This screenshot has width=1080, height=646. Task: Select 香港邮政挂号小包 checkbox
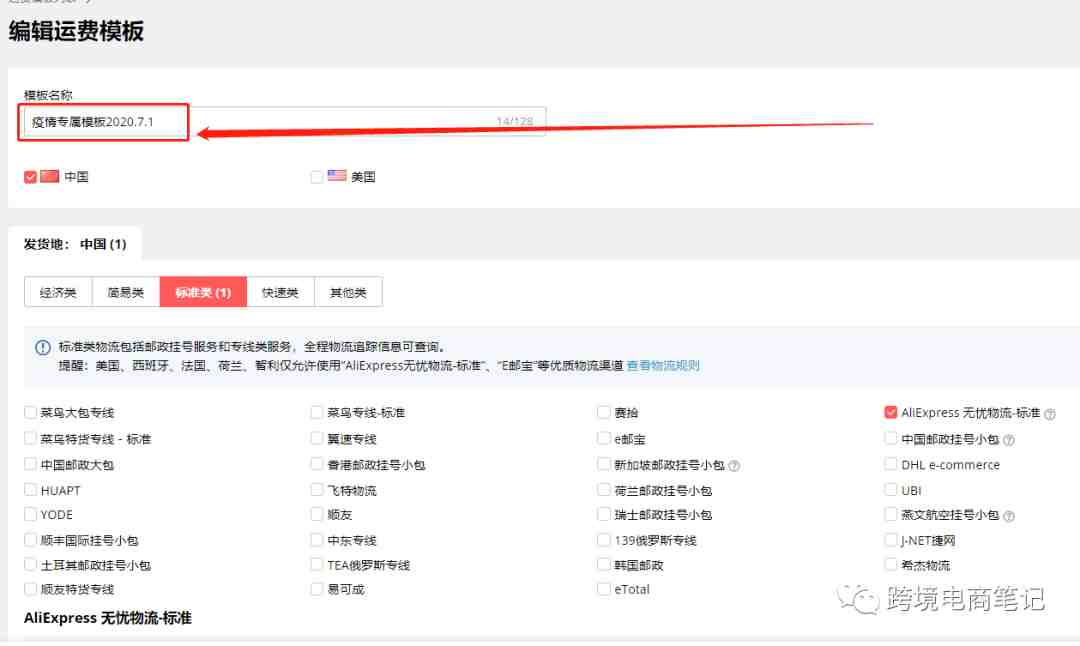tap(317, 464)
